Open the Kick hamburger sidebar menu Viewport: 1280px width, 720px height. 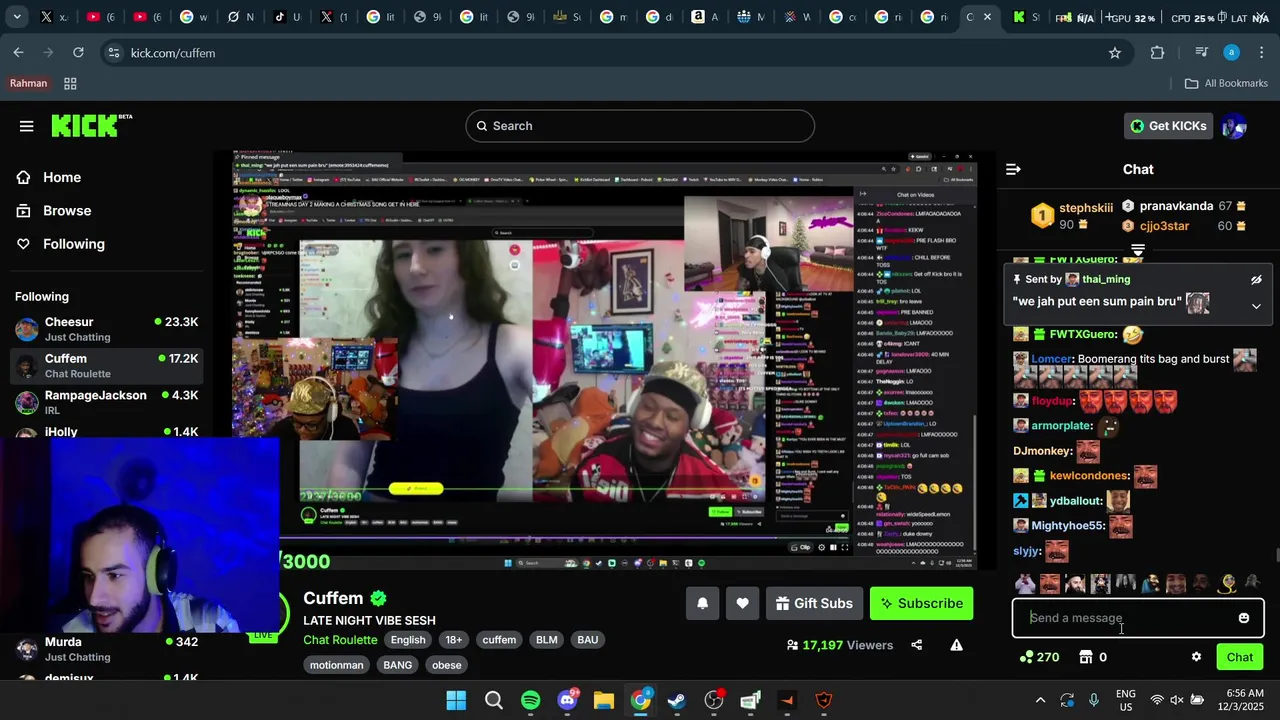26,126
